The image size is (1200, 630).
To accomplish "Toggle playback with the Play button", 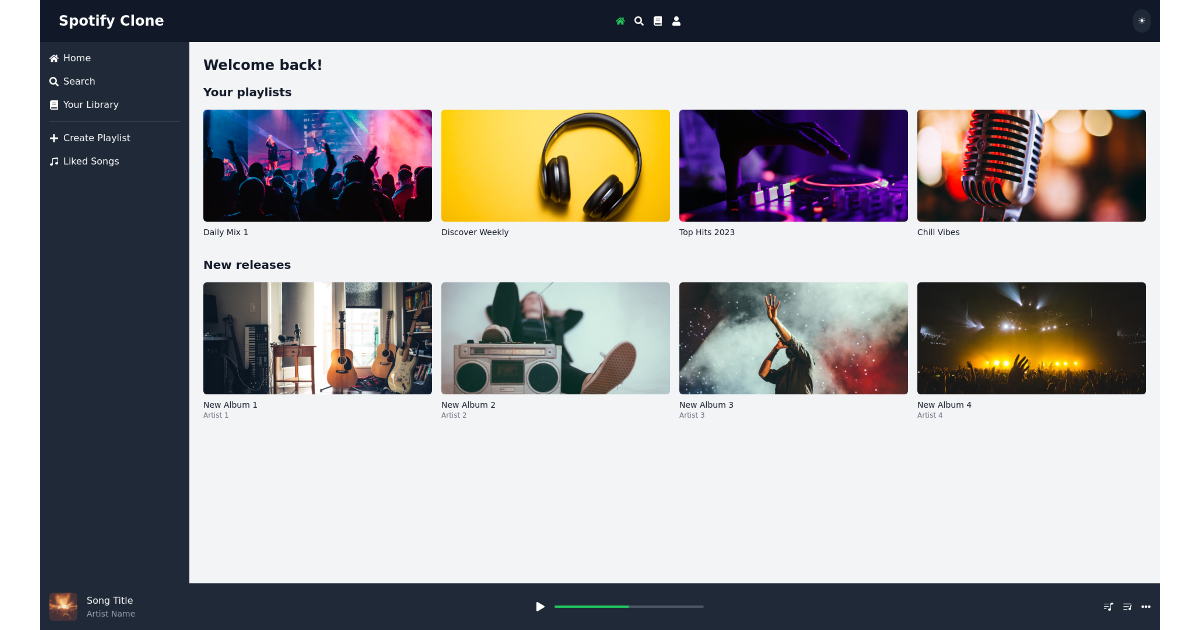I will click(x=540, y=606).
